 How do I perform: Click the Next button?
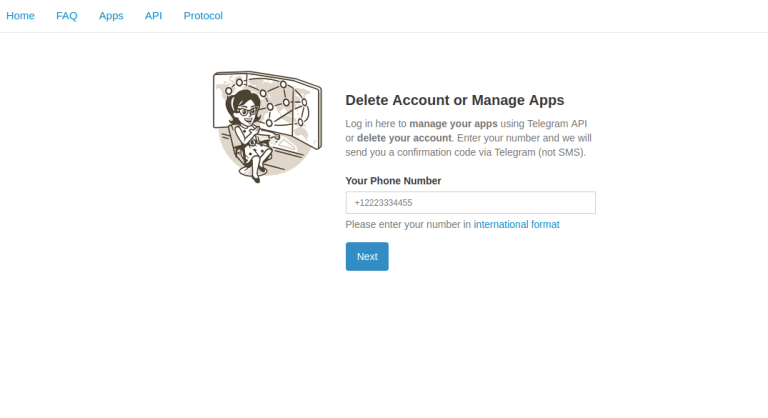[x=367, y=256]
